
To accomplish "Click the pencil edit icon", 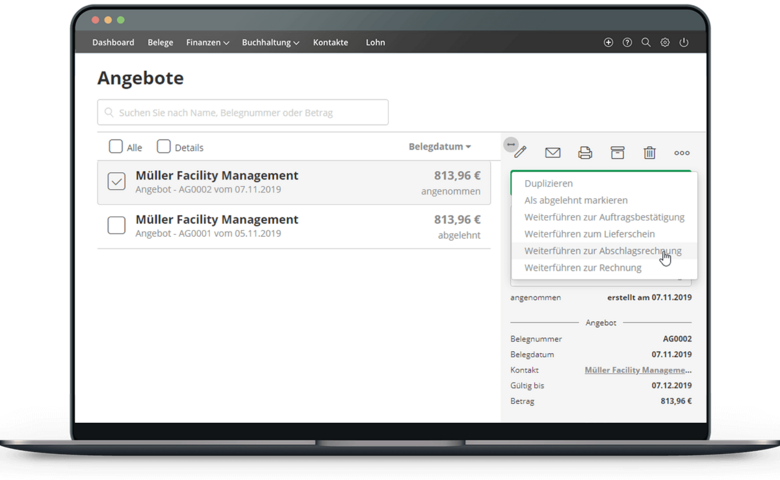I will point(520,153).
